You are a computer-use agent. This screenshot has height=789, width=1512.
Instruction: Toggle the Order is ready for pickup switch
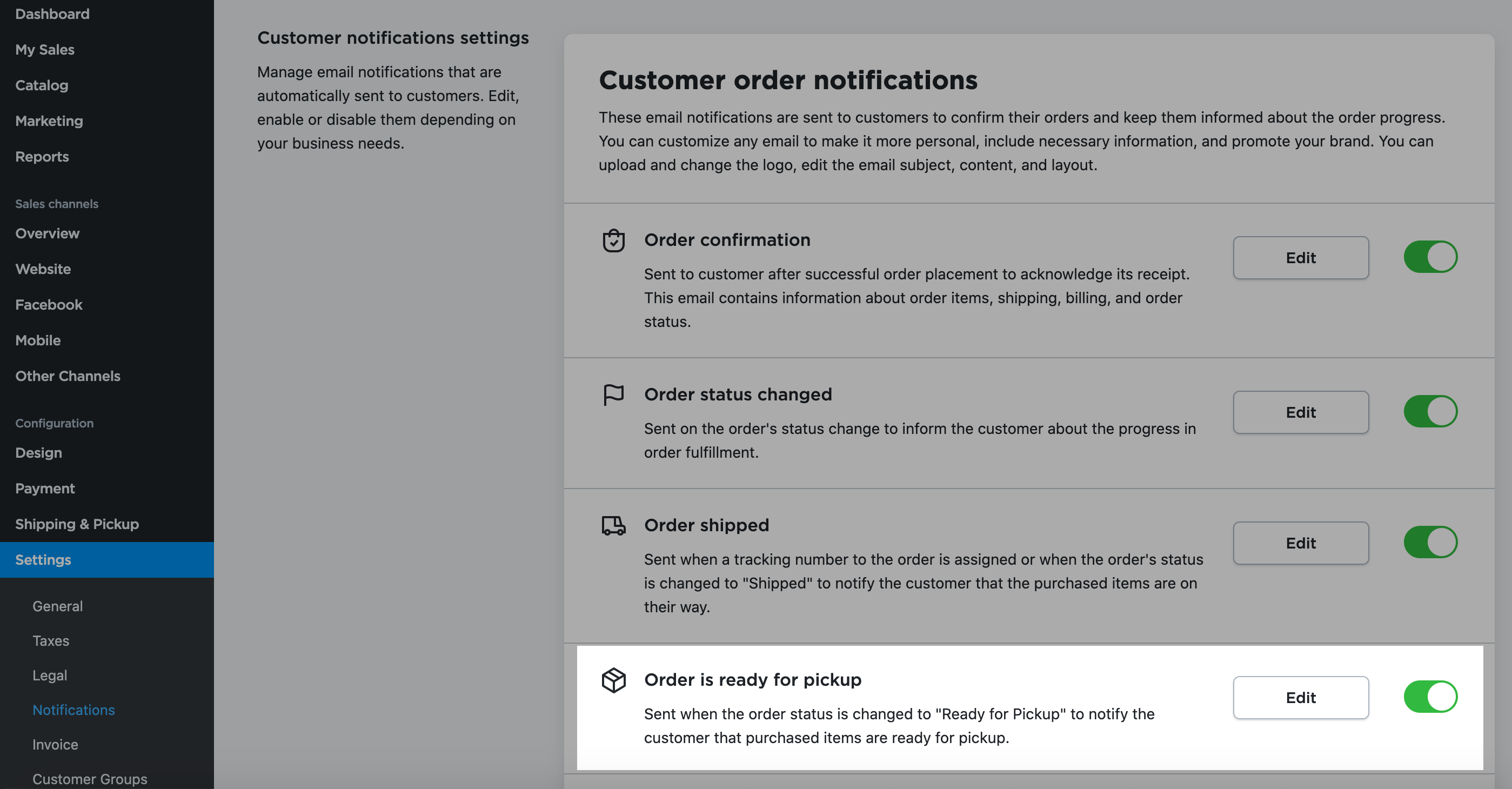point(1430,697)
